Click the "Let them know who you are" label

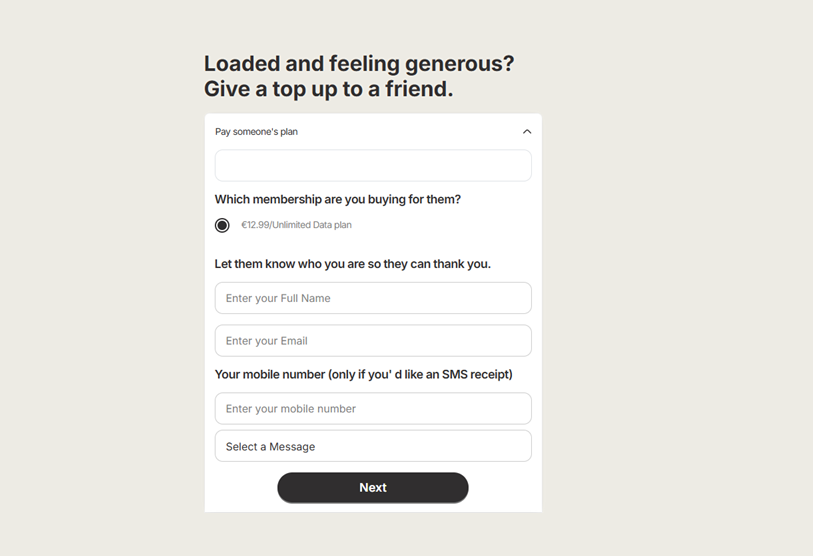click(353, 264)
